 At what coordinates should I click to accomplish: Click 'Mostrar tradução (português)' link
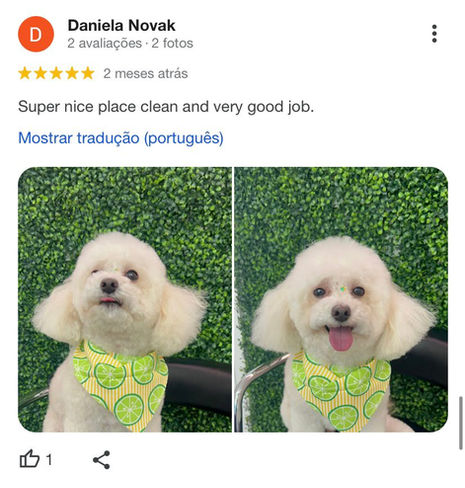tap(121, 138)
